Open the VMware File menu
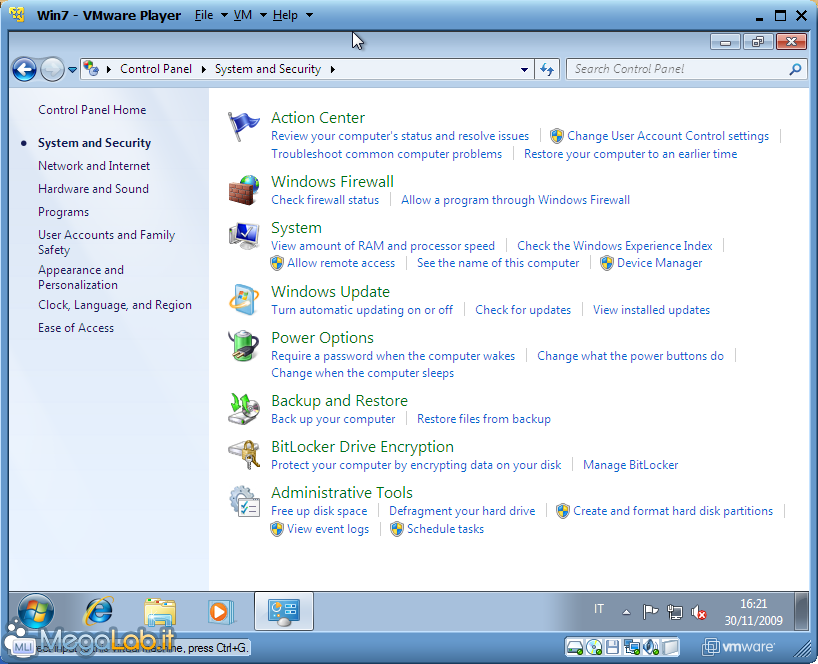Viewport: 818px width, 664px height. 203,15
